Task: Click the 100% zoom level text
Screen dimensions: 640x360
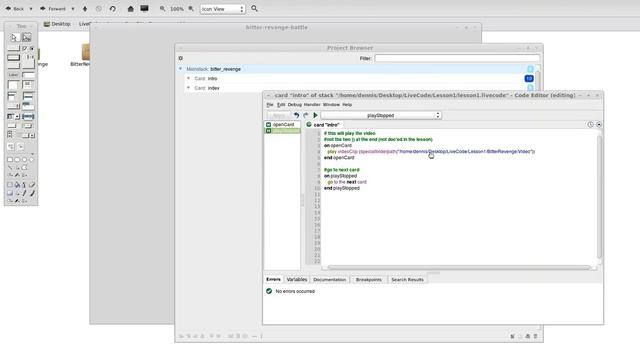Action: (x=176, y=9)
